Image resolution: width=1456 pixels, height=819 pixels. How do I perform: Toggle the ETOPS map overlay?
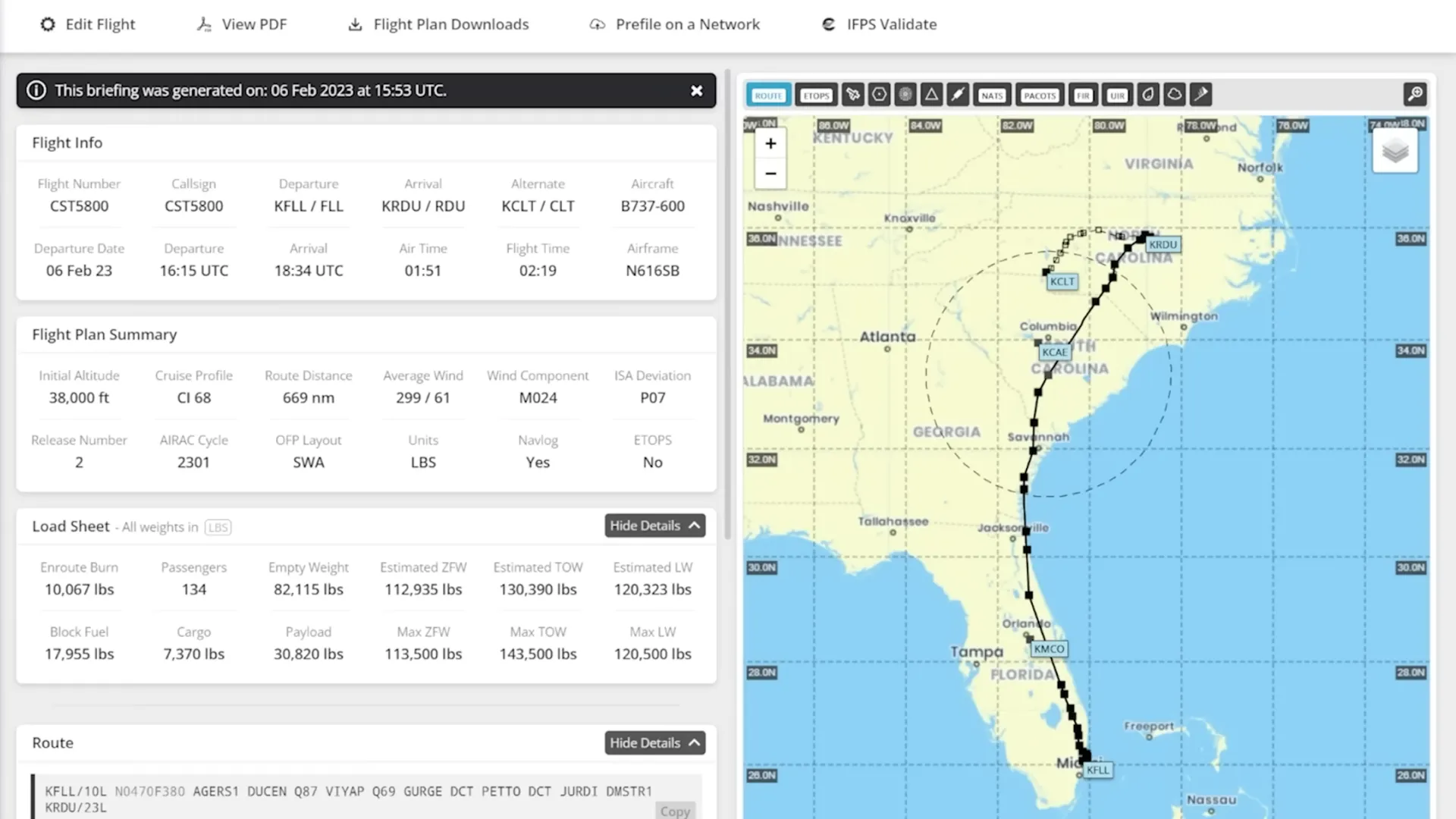click(x=816, y=94)
